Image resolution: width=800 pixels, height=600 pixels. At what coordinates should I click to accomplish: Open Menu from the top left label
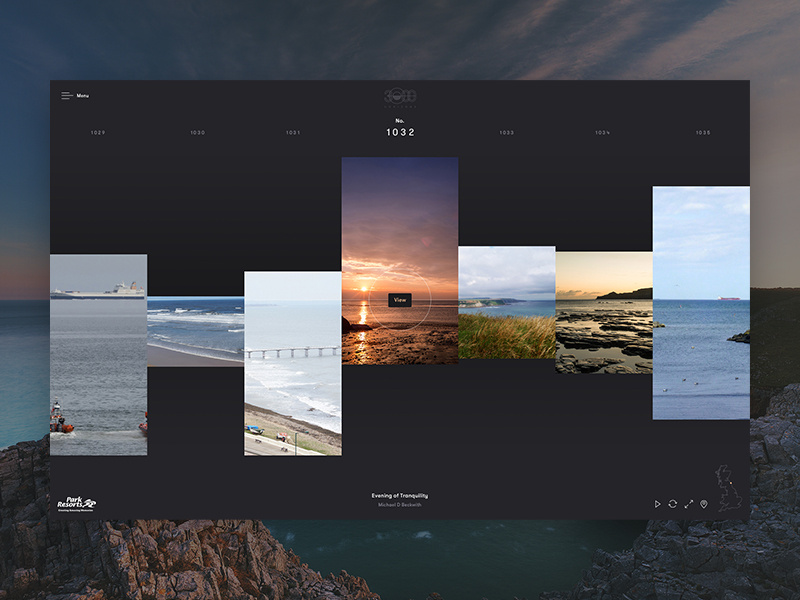point(82,95)
